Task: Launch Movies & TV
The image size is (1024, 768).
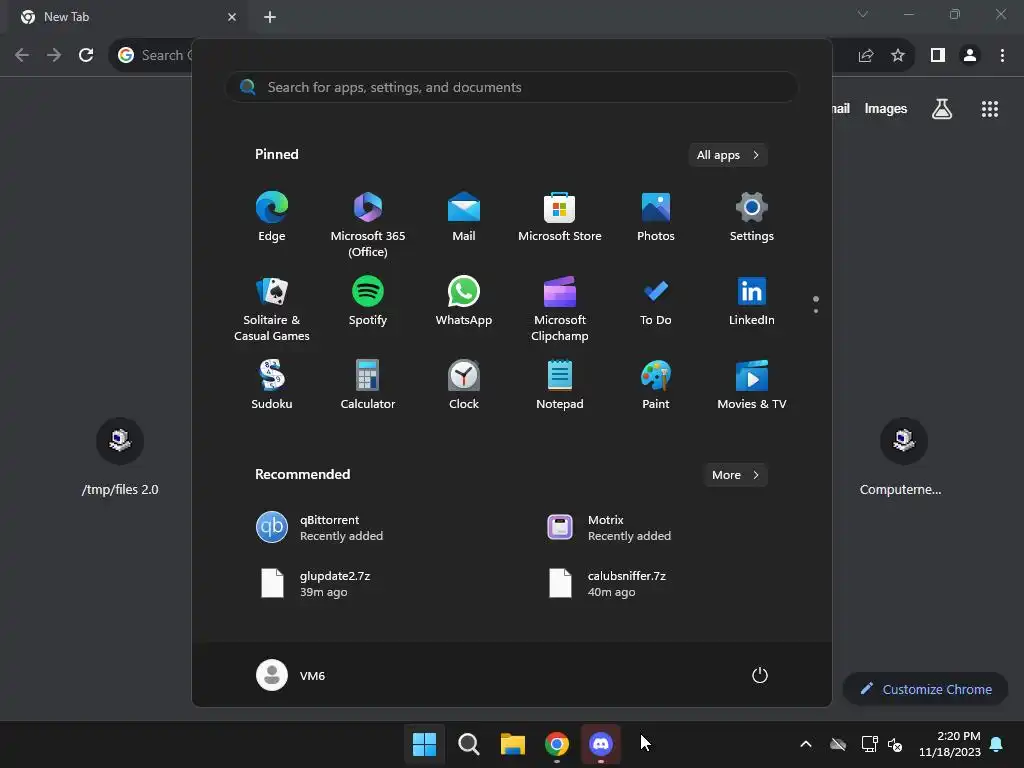Action: coord(752,385)
